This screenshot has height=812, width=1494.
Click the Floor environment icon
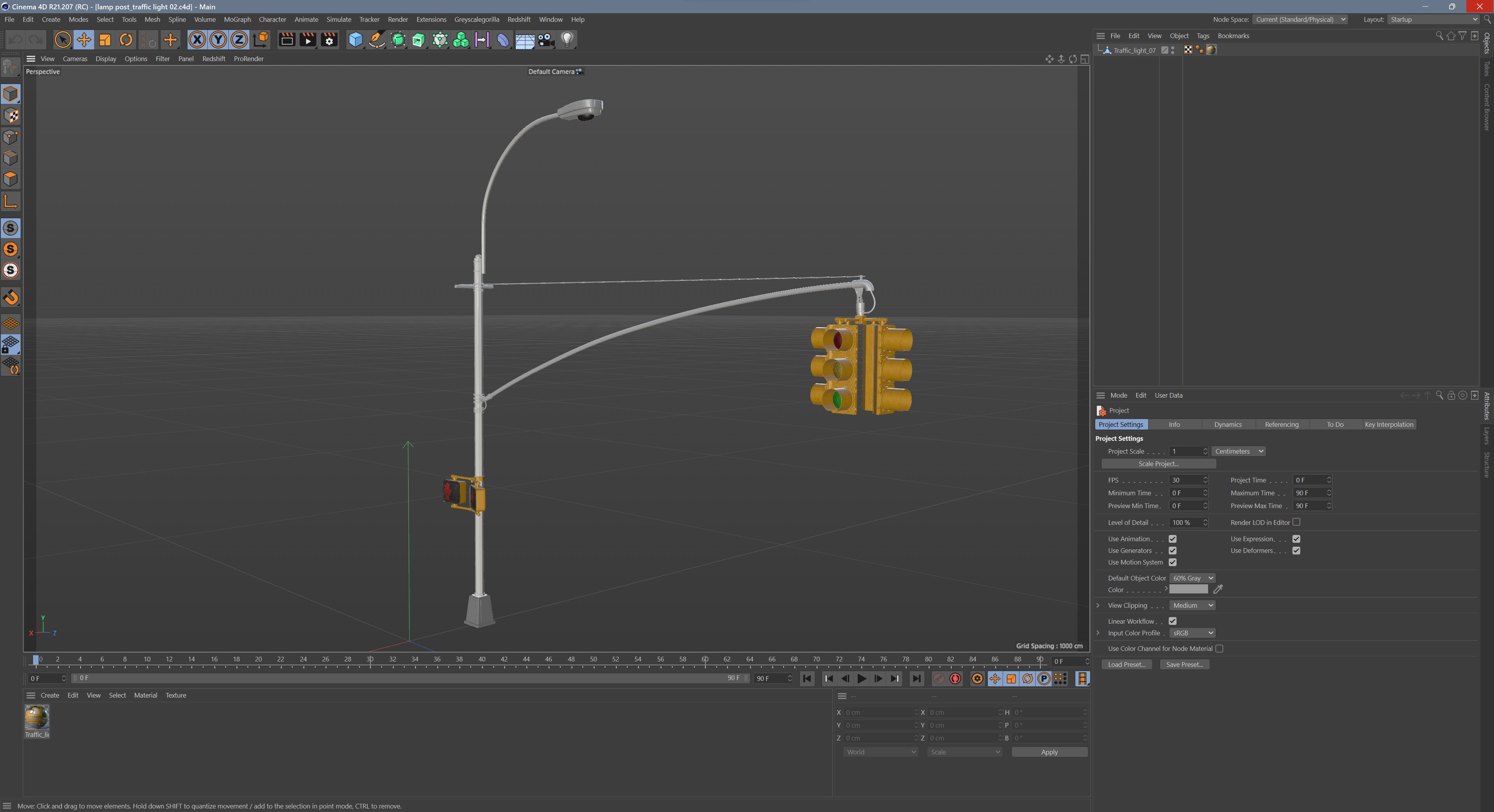[525, 39]
